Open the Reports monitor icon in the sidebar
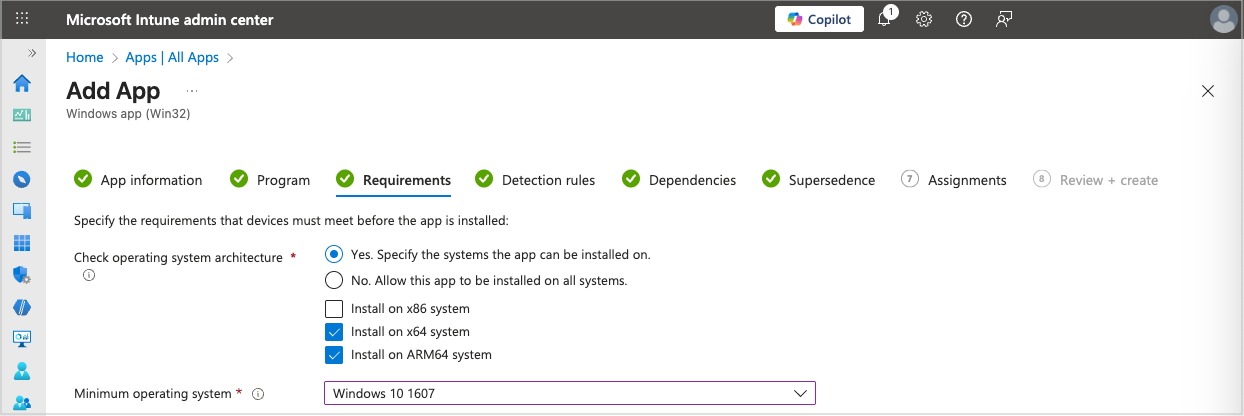 coord(22,339)
